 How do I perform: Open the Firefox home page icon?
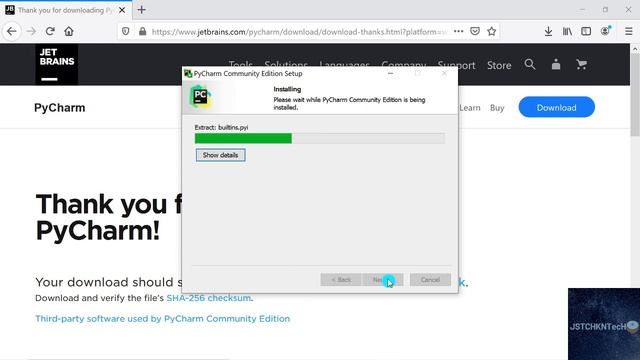click(x=69, y=31)
